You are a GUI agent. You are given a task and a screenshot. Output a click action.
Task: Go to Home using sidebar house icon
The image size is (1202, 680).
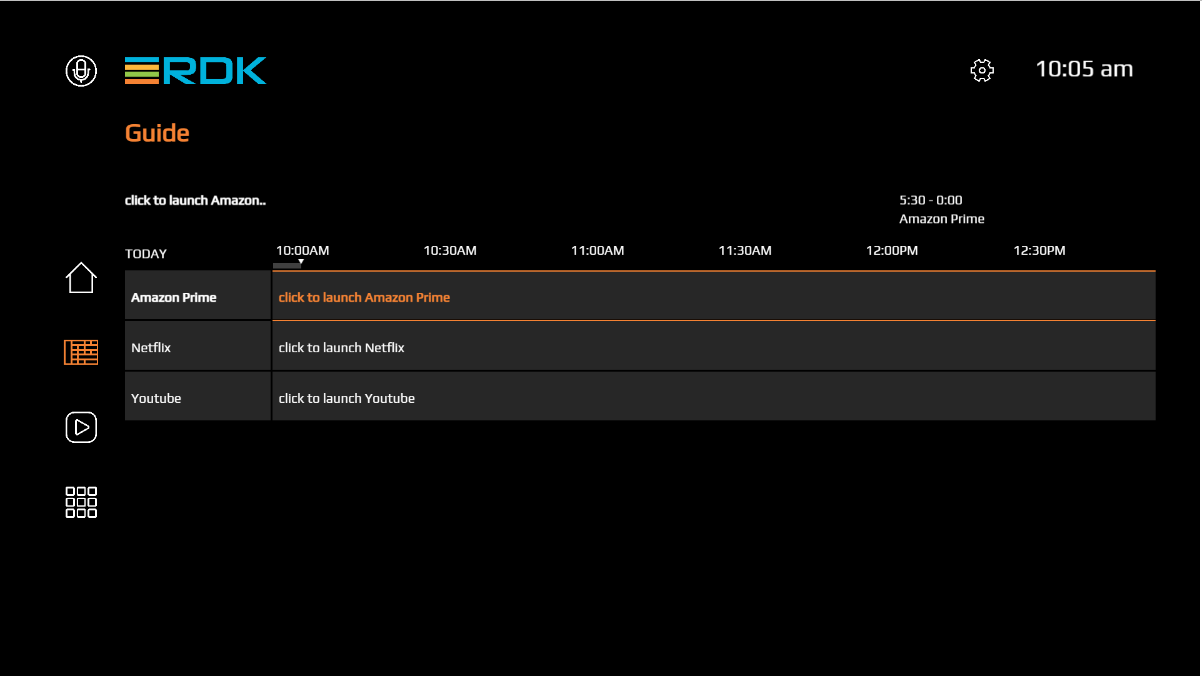click(81, 278)
